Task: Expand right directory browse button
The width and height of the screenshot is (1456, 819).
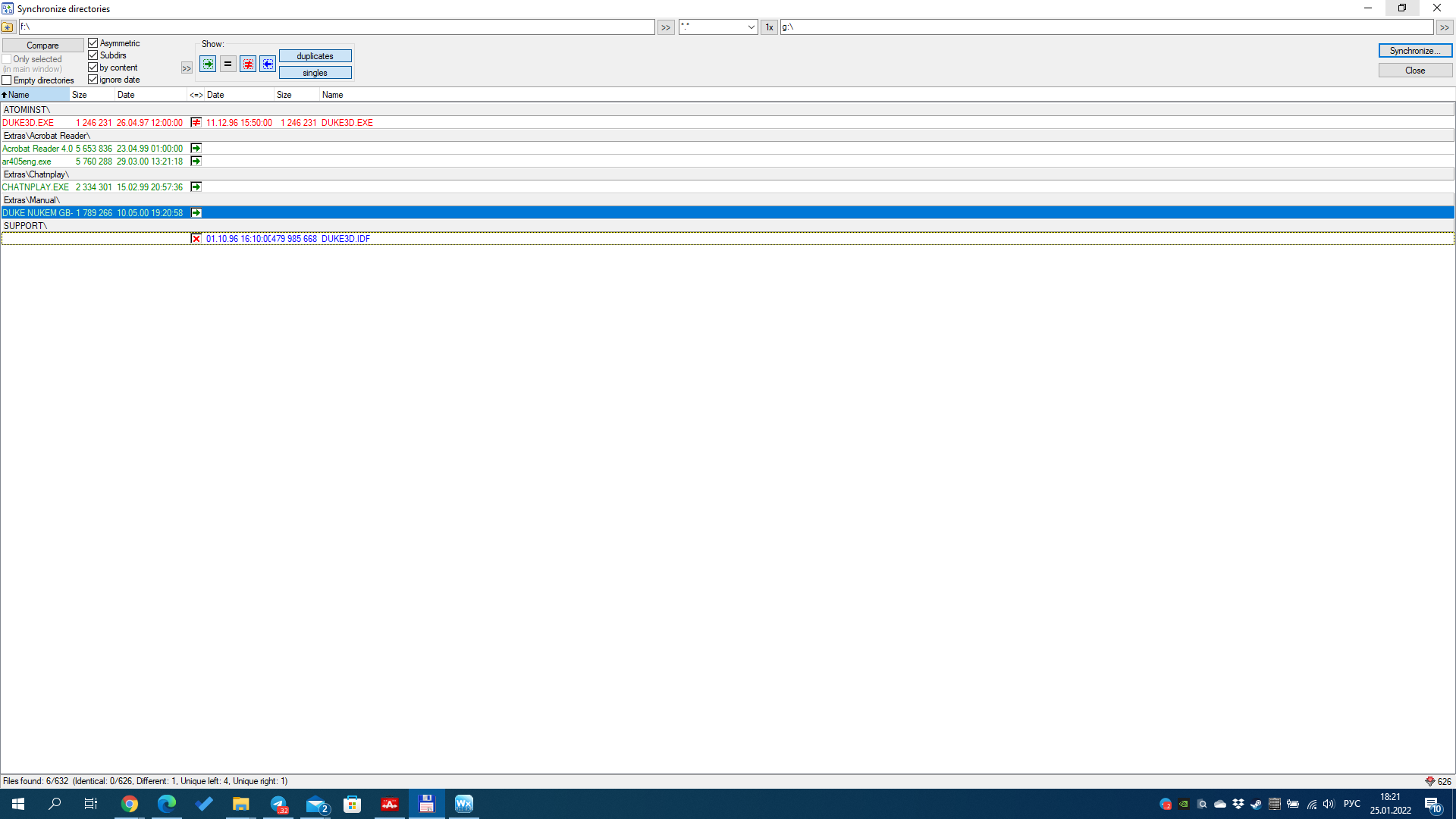Action: pyautogui.click(x=1444, y=27)
